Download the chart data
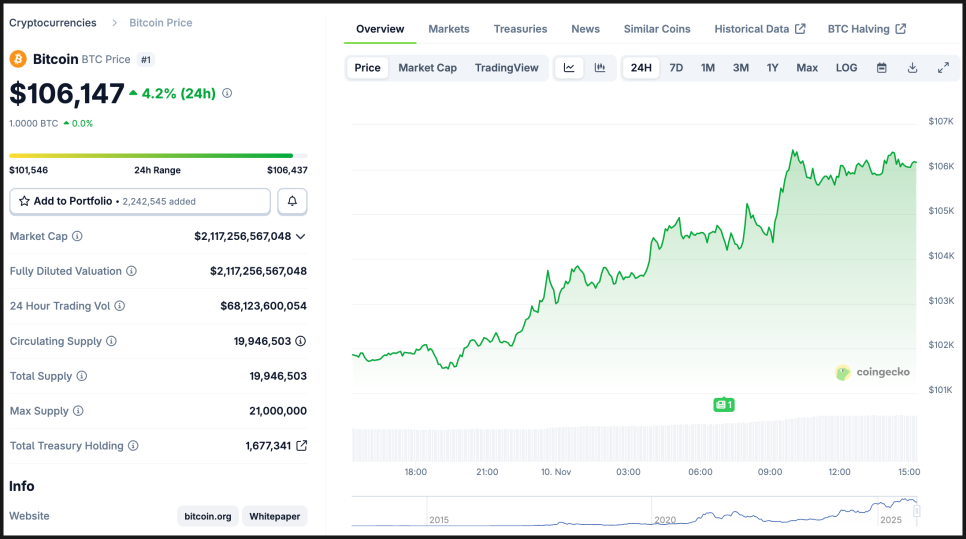The image size is (966, 539). pyautogui.click(x=912, y=68)
